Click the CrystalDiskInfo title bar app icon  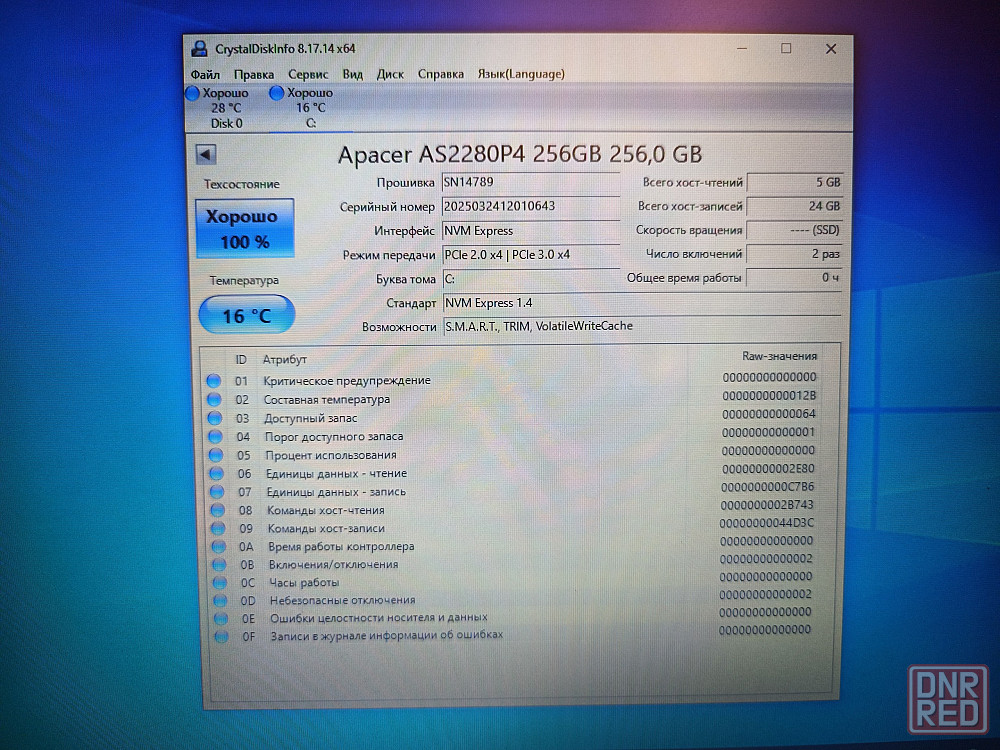point(198,48)
